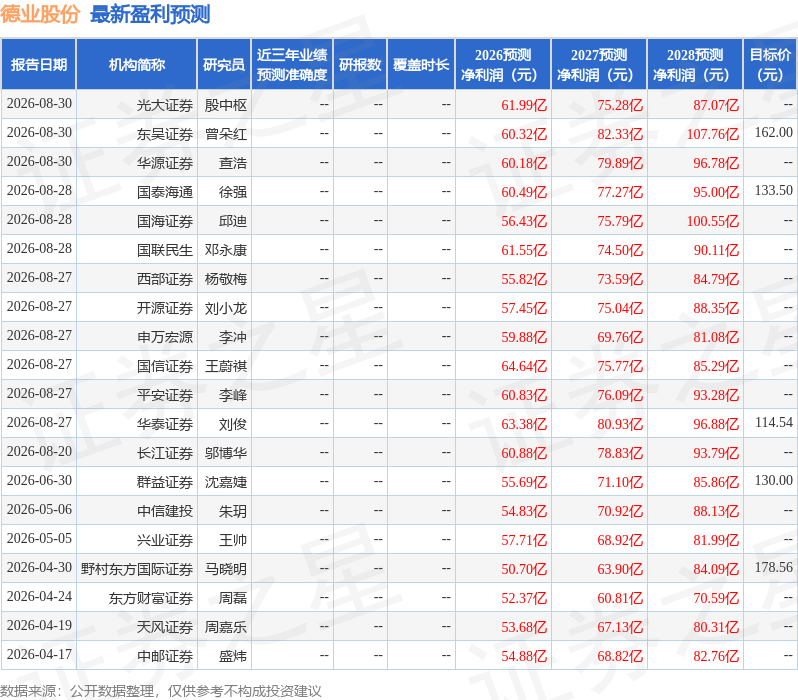Viewport: 798px width, 700px height.
Task: Select the 近三年业绩预测准确度 header
Action: click(x=292, y=65)
